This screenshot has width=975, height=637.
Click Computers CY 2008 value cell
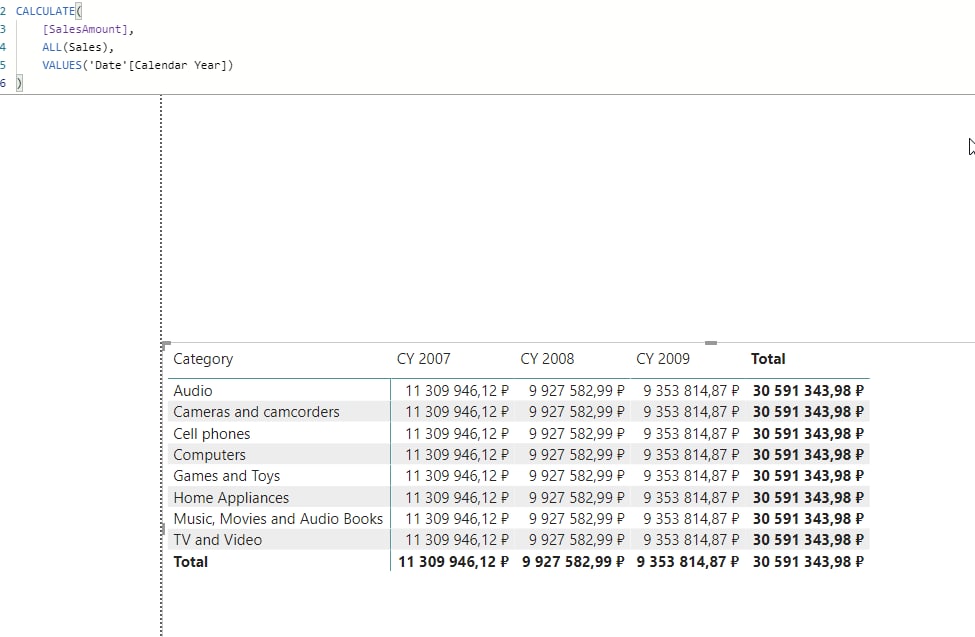coord(576,455)
